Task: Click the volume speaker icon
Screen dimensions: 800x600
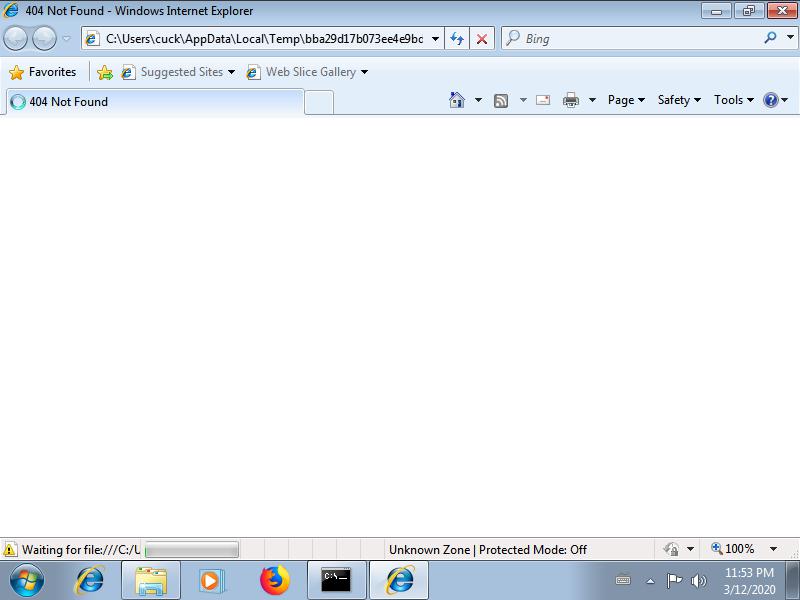Action: pyautogui.click(x=698, y=581)
